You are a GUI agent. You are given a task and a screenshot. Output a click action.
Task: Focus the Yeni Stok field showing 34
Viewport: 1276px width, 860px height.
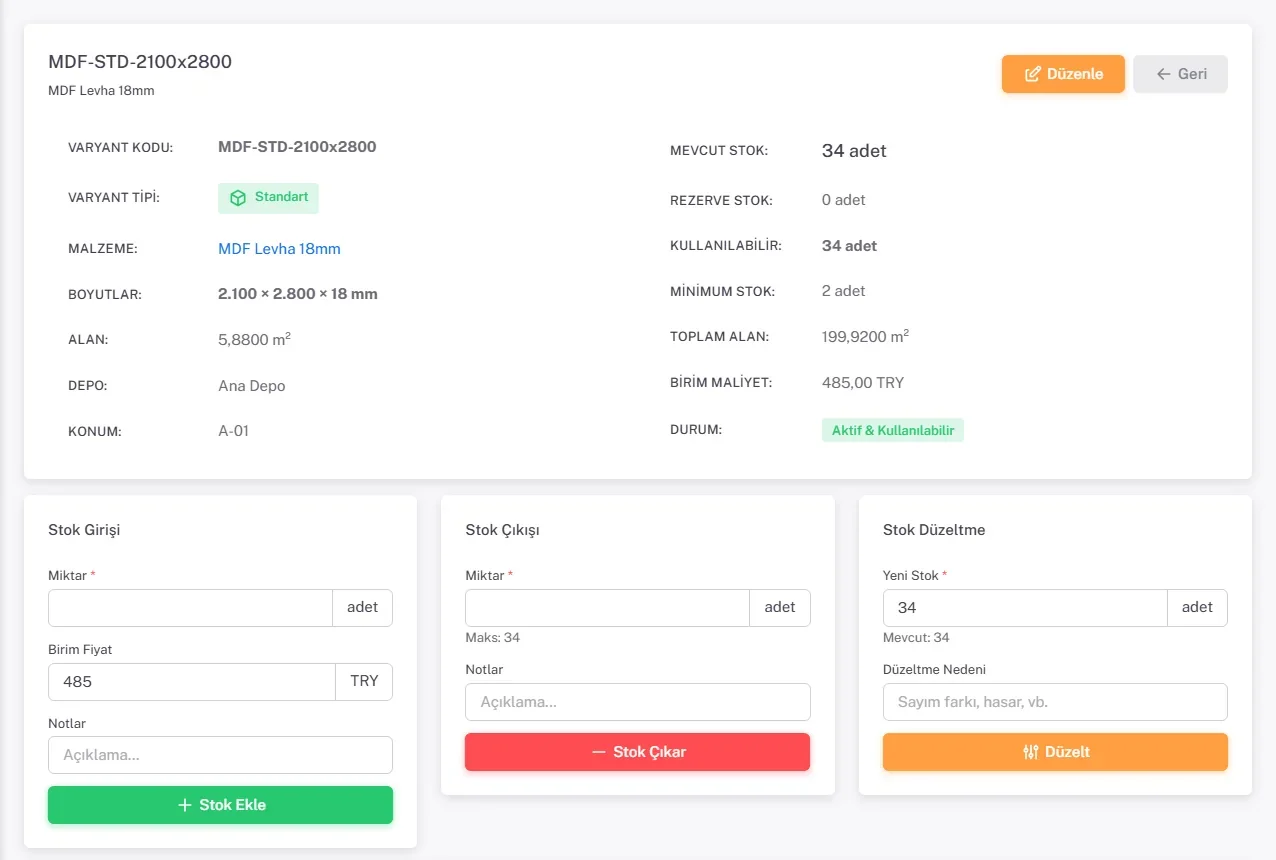[x=1025, y=608]
